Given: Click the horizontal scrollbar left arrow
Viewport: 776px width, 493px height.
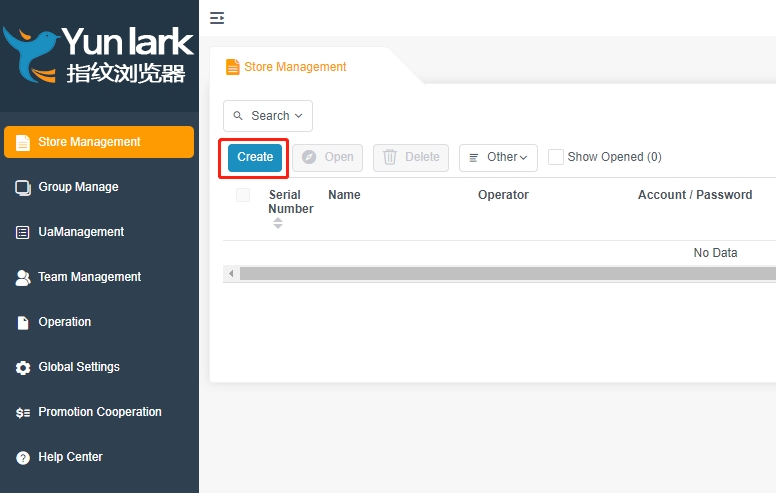Looking at the screenshot, I should coord(231,273).
